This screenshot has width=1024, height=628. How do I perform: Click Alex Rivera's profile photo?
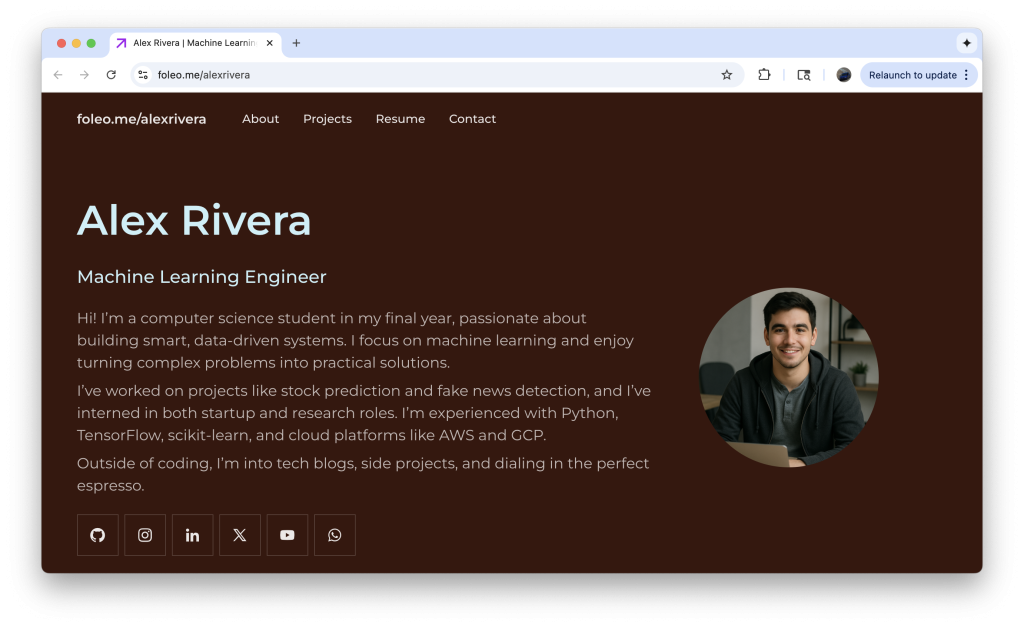(788, 377)
